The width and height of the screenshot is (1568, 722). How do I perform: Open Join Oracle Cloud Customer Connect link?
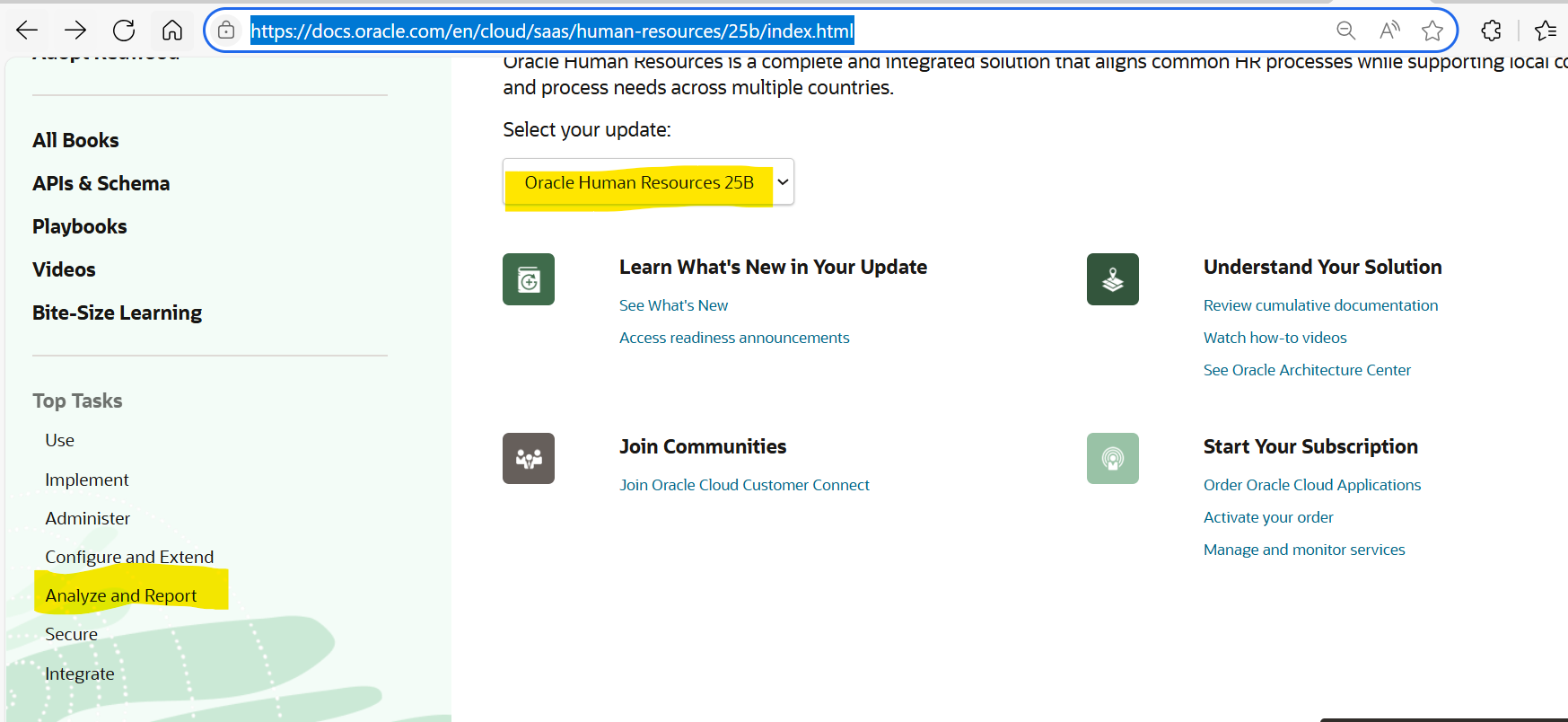(744, 485)
